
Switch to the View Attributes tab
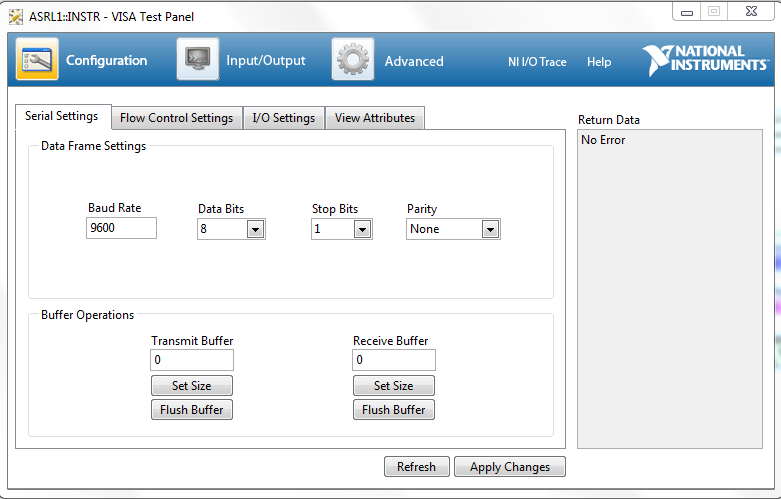375,118
